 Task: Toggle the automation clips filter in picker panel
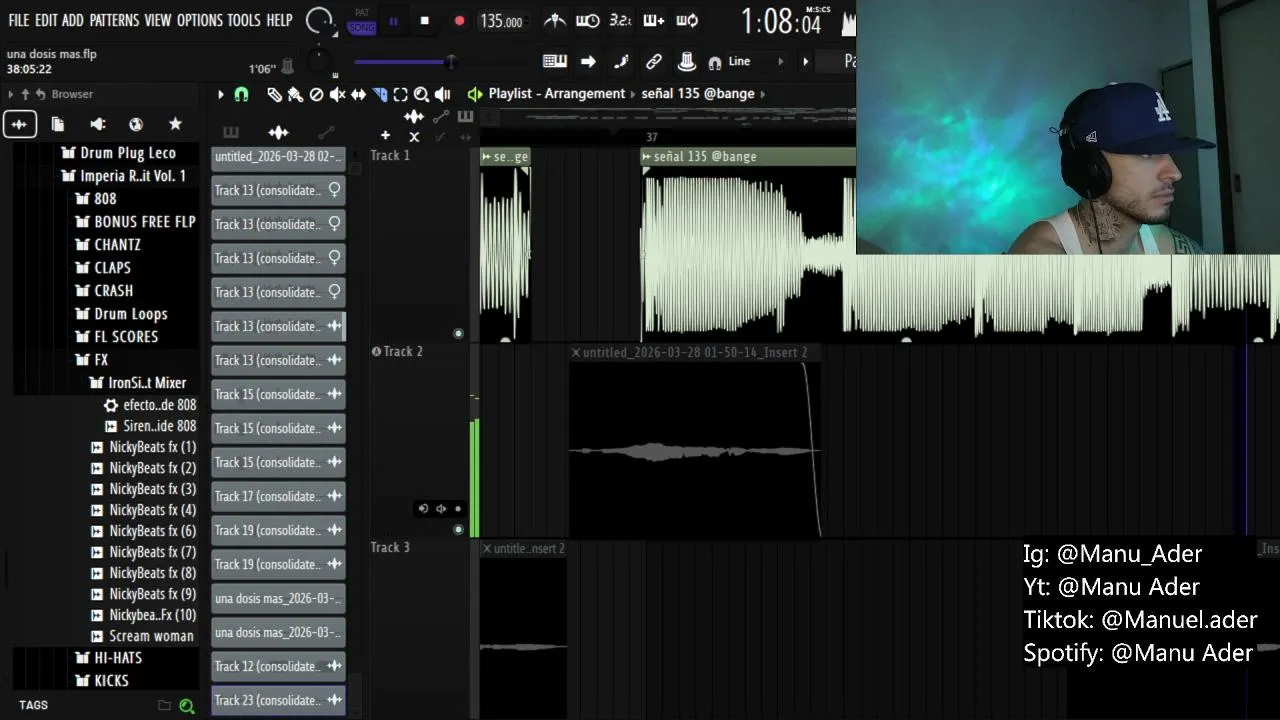pos(326,132)
